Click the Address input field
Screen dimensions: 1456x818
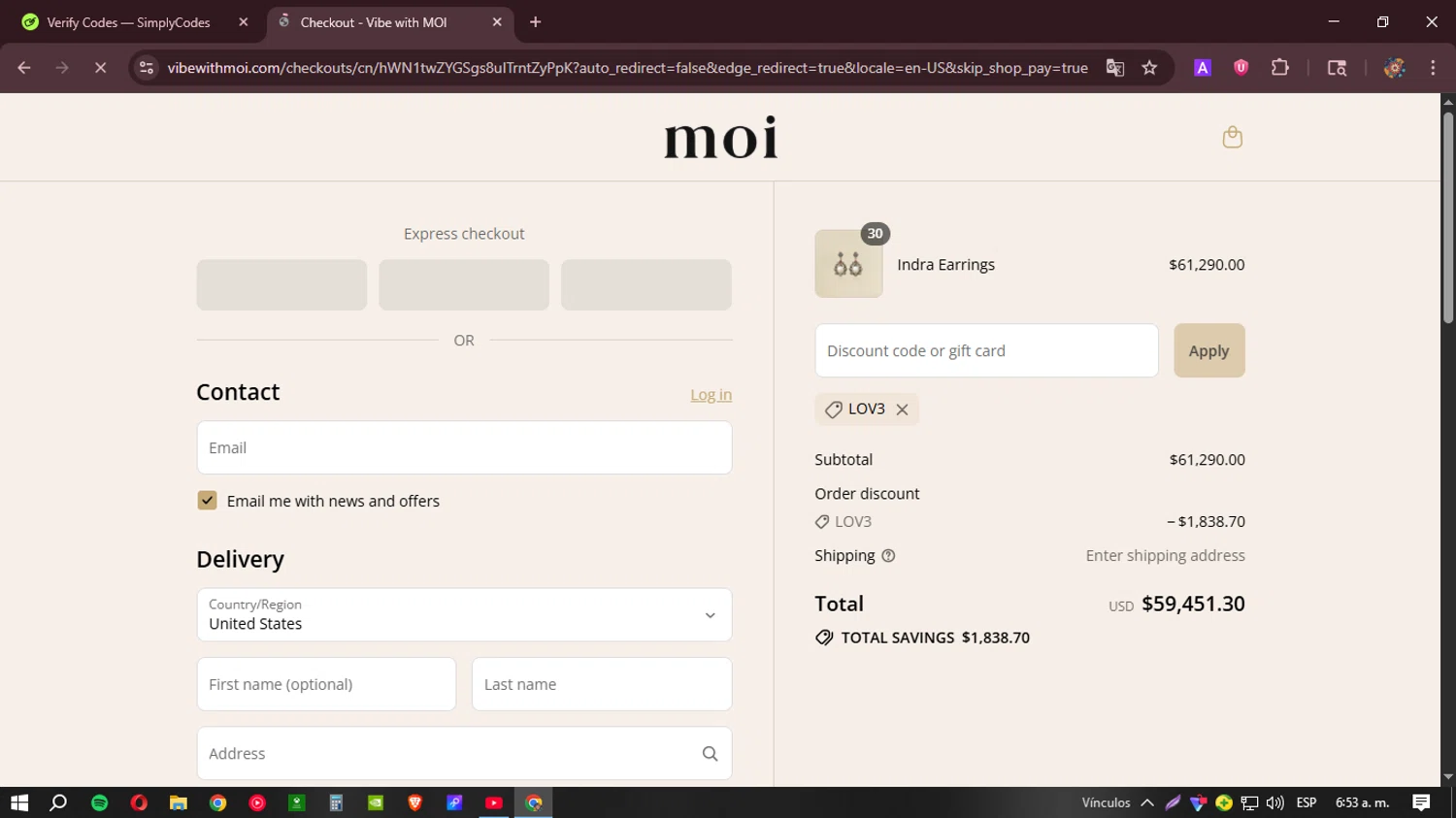click(464, 753)
